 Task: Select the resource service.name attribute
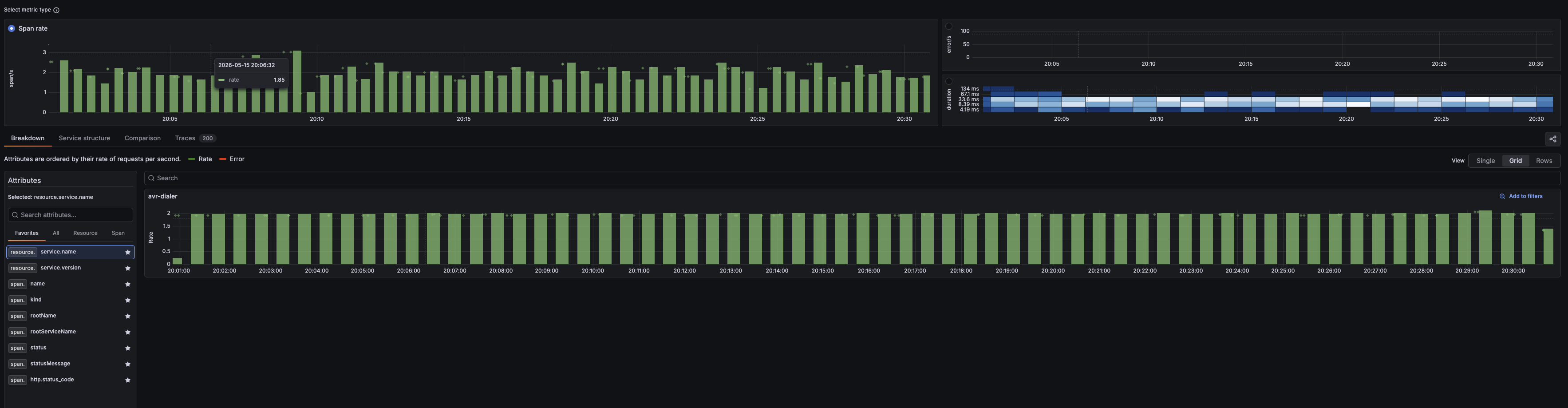71,252
